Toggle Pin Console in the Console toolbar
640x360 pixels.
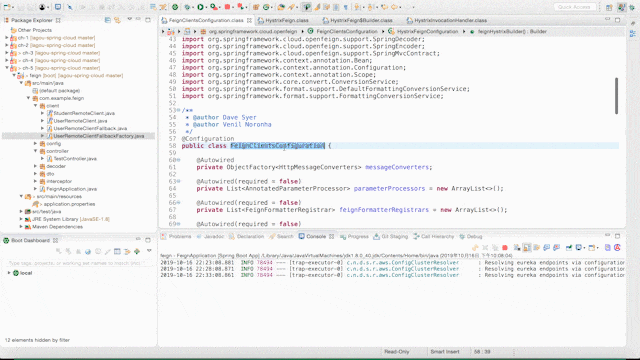pos(569,248)
